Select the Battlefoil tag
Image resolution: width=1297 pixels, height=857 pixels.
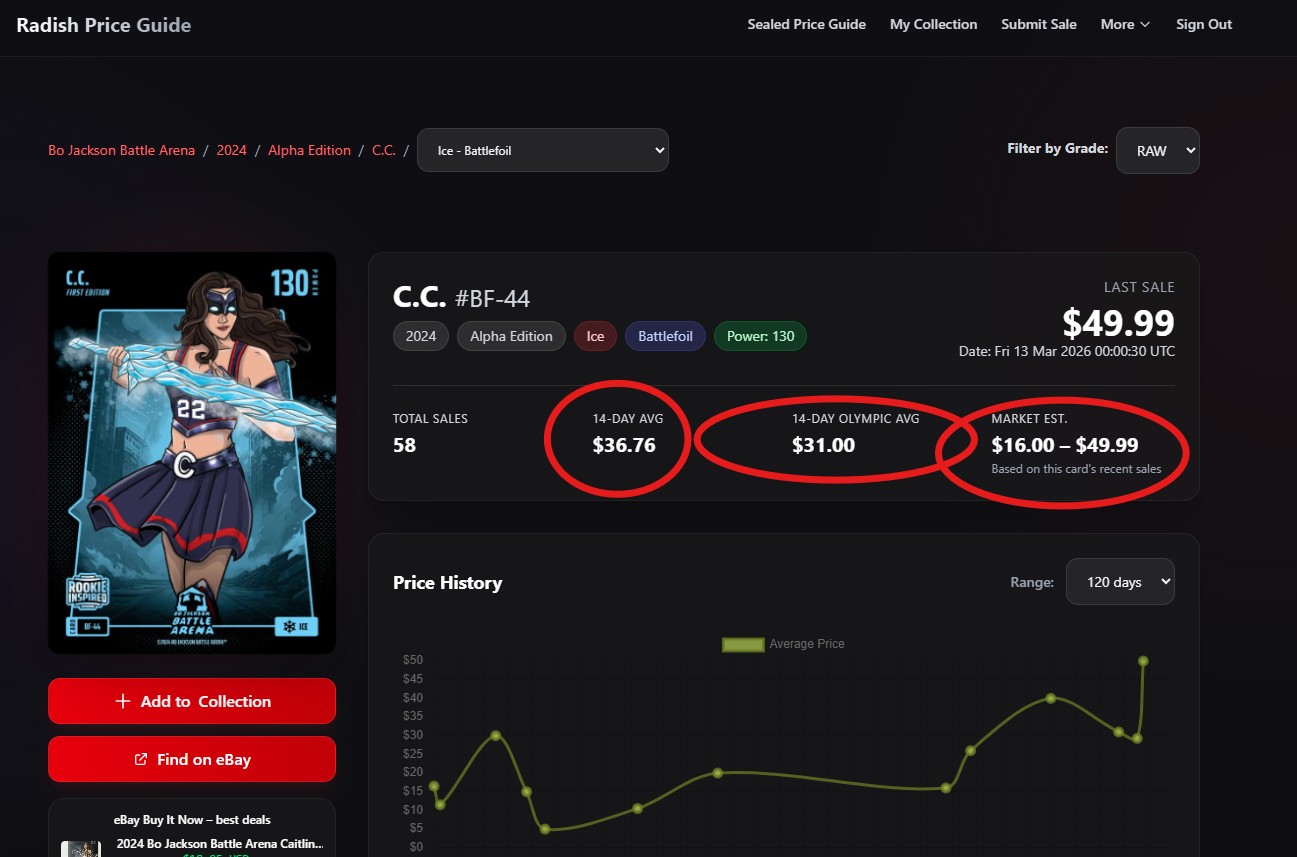pos(665,336)
